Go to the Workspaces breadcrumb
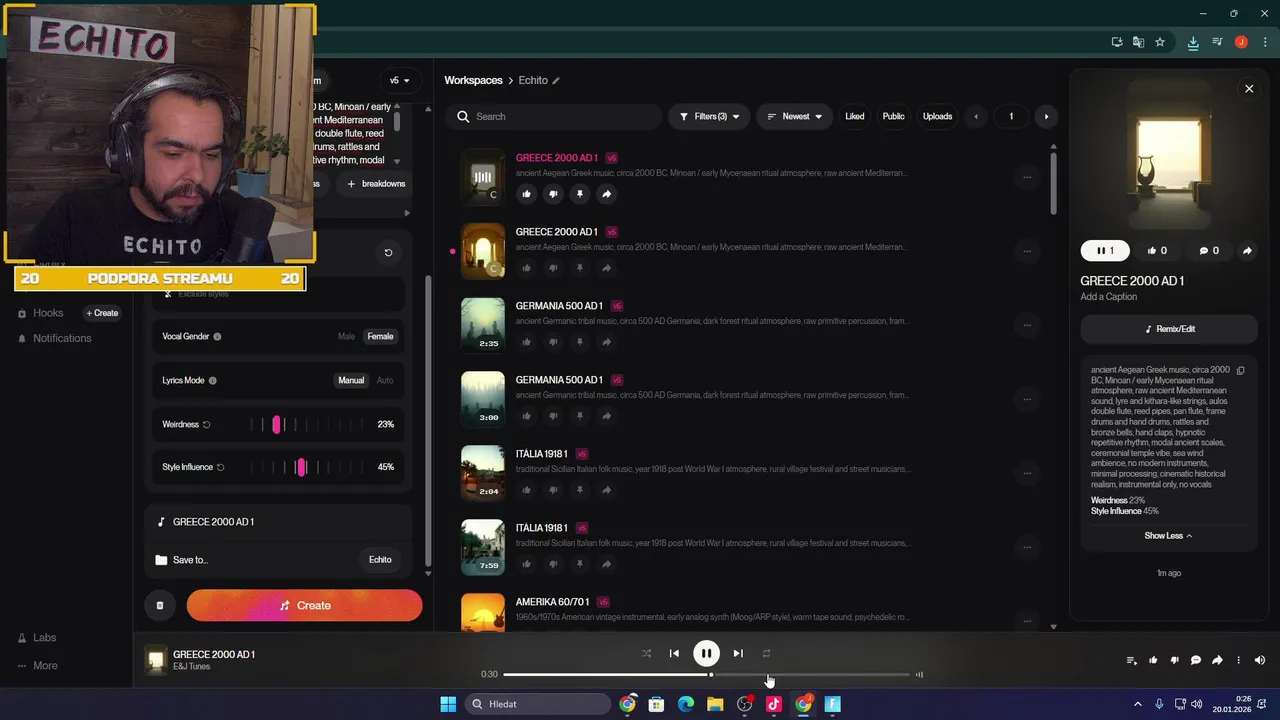1280x720 pixels. (473, 81)
